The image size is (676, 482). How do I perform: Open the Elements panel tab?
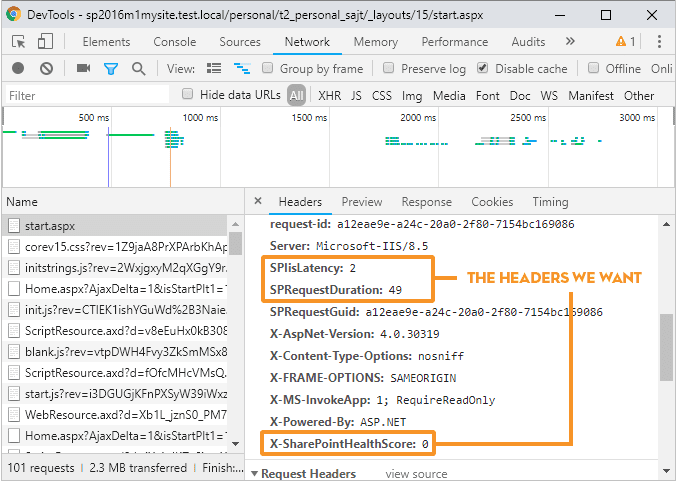click(x=106, y=42)
